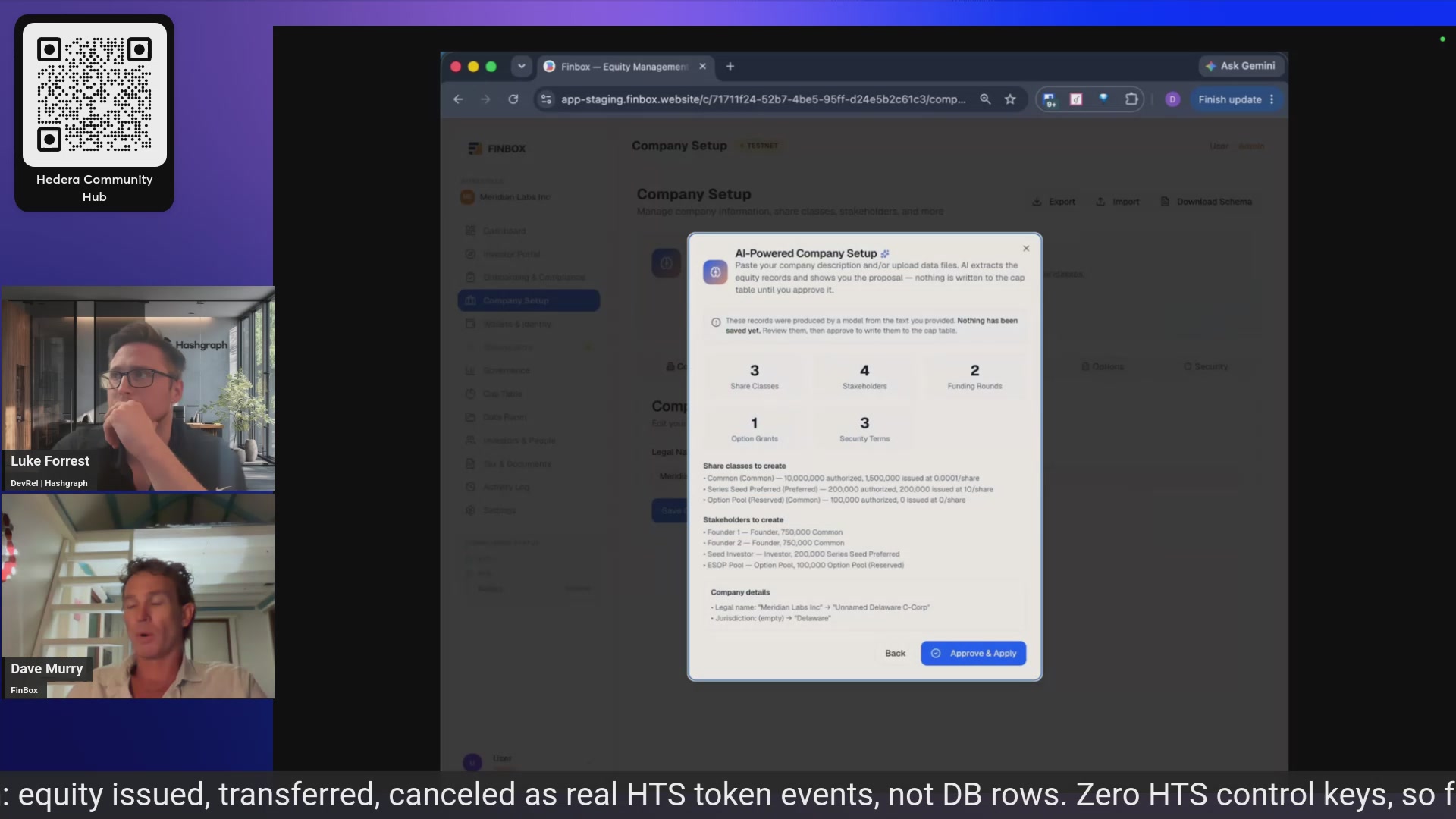Click Dave Murry's video feed
Screen dimensions: 1456x819
point(138,596)
